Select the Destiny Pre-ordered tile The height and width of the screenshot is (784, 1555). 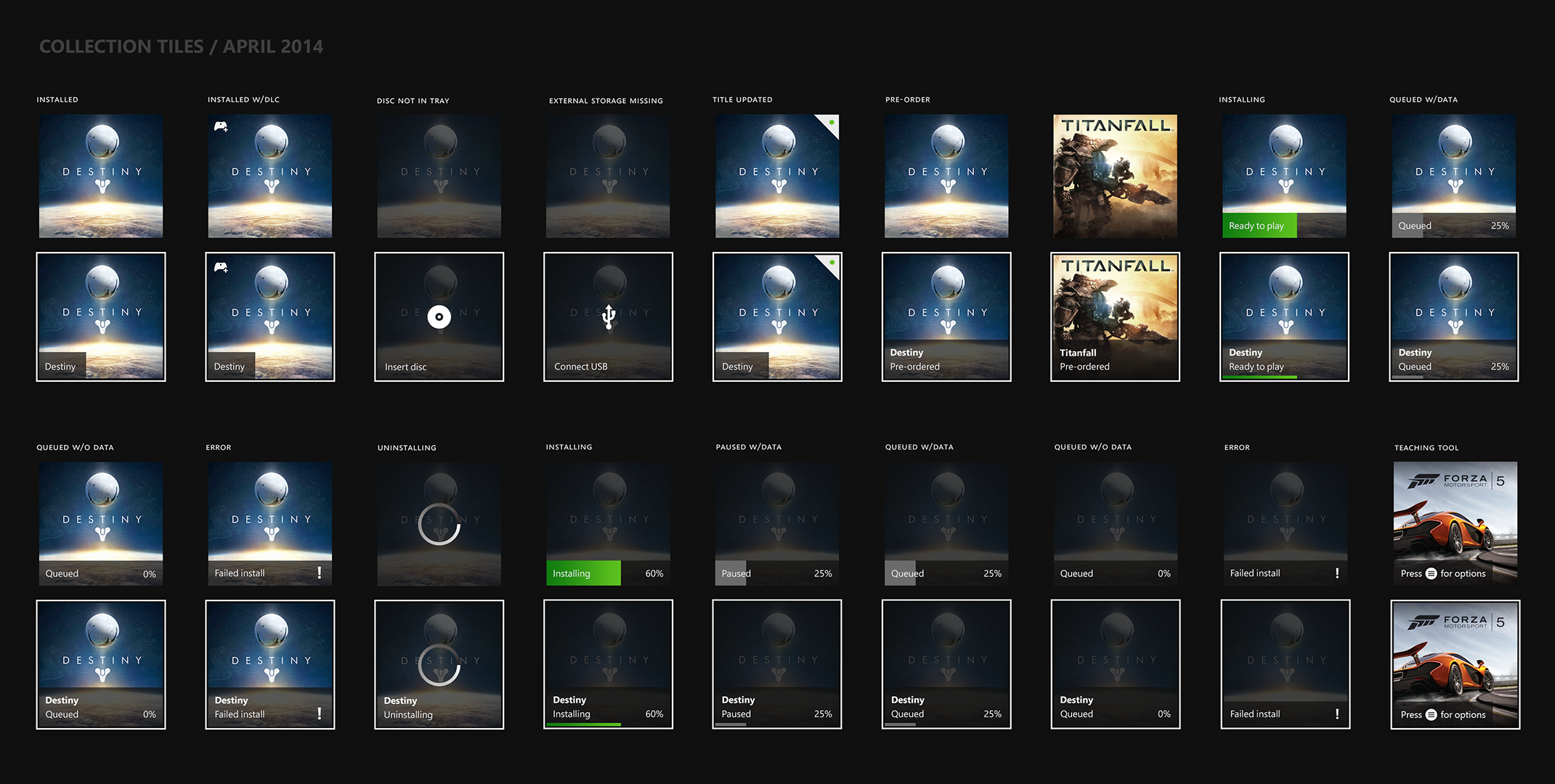point(946,317)
